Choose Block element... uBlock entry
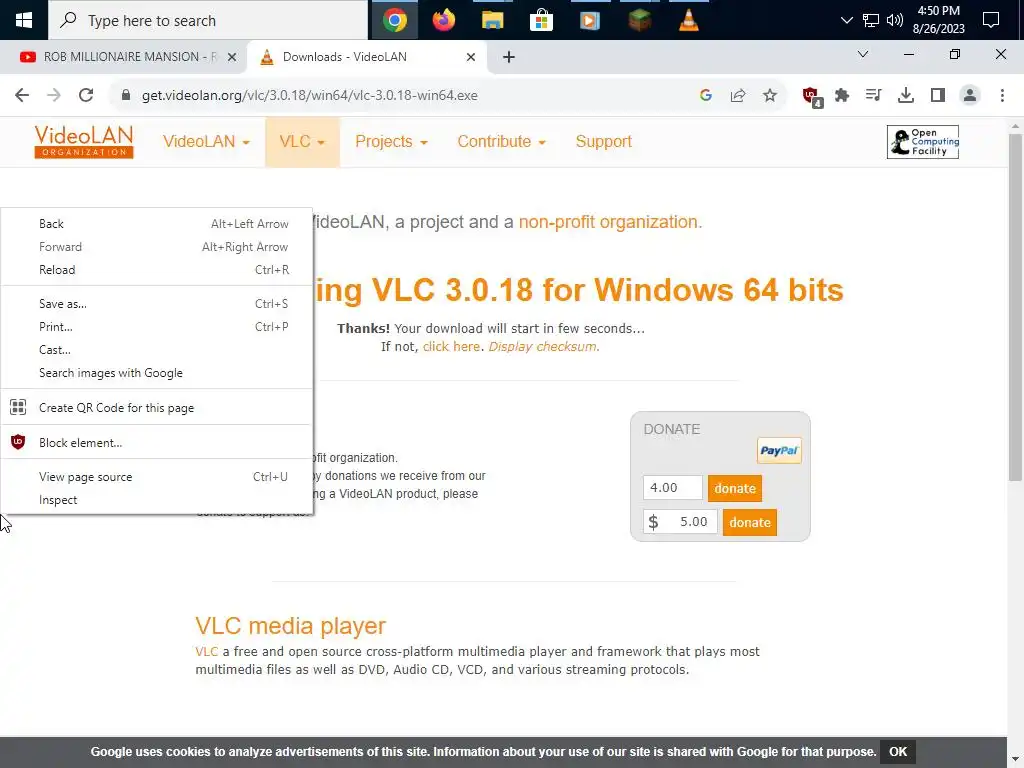1024x768 pixels. [157, 443]
